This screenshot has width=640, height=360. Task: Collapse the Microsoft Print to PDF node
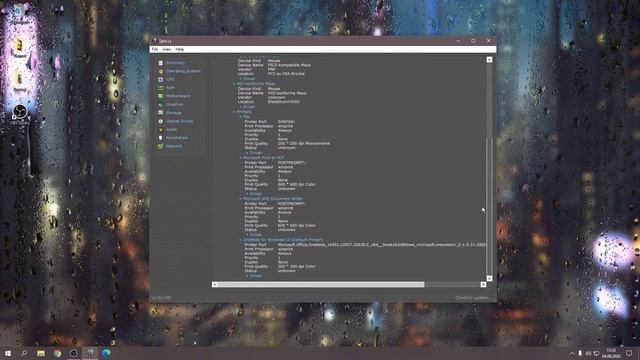(x=241, y=158)
